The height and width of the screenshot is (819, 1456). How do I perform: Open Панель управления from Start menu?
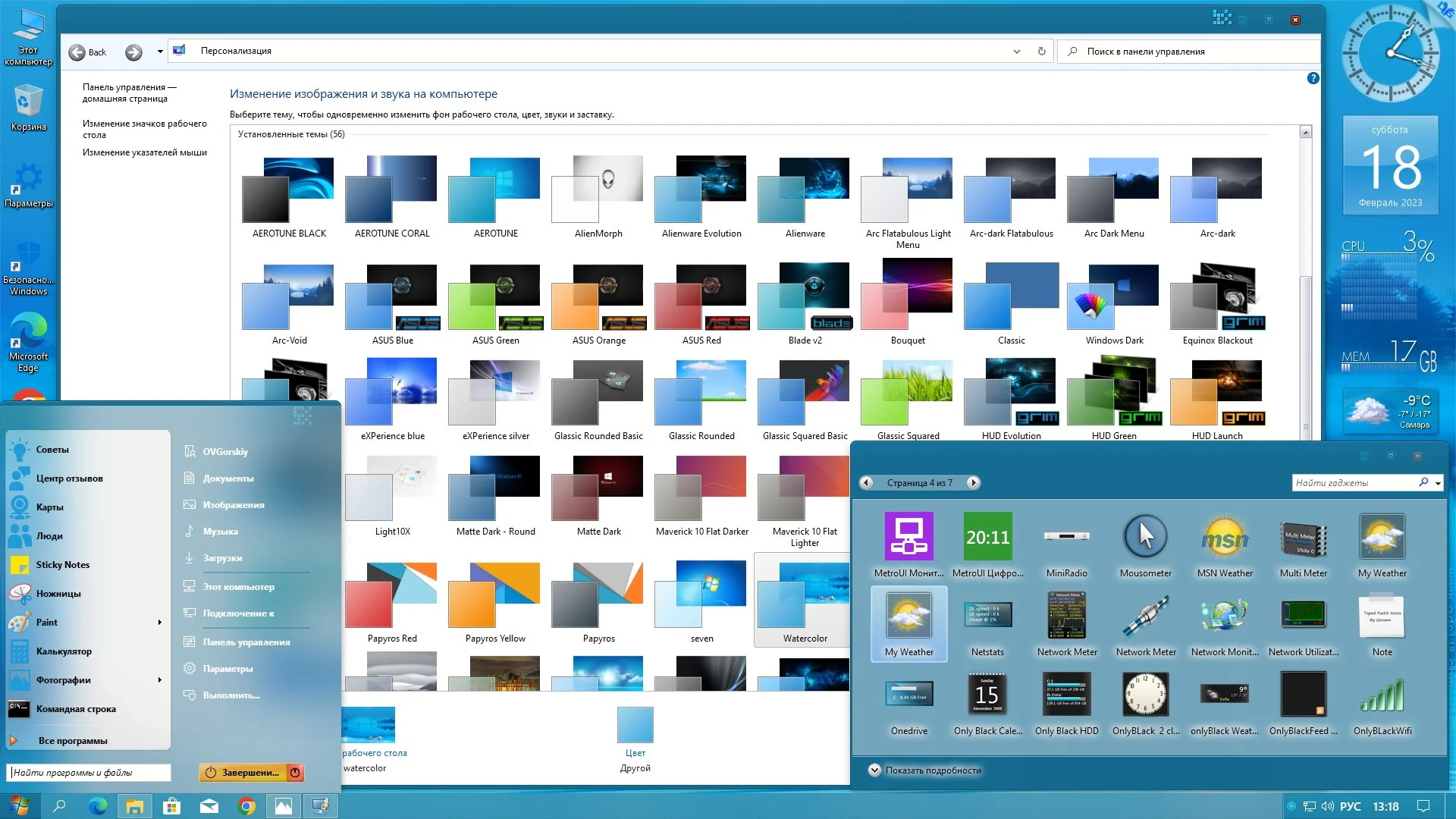pos(246,642)
